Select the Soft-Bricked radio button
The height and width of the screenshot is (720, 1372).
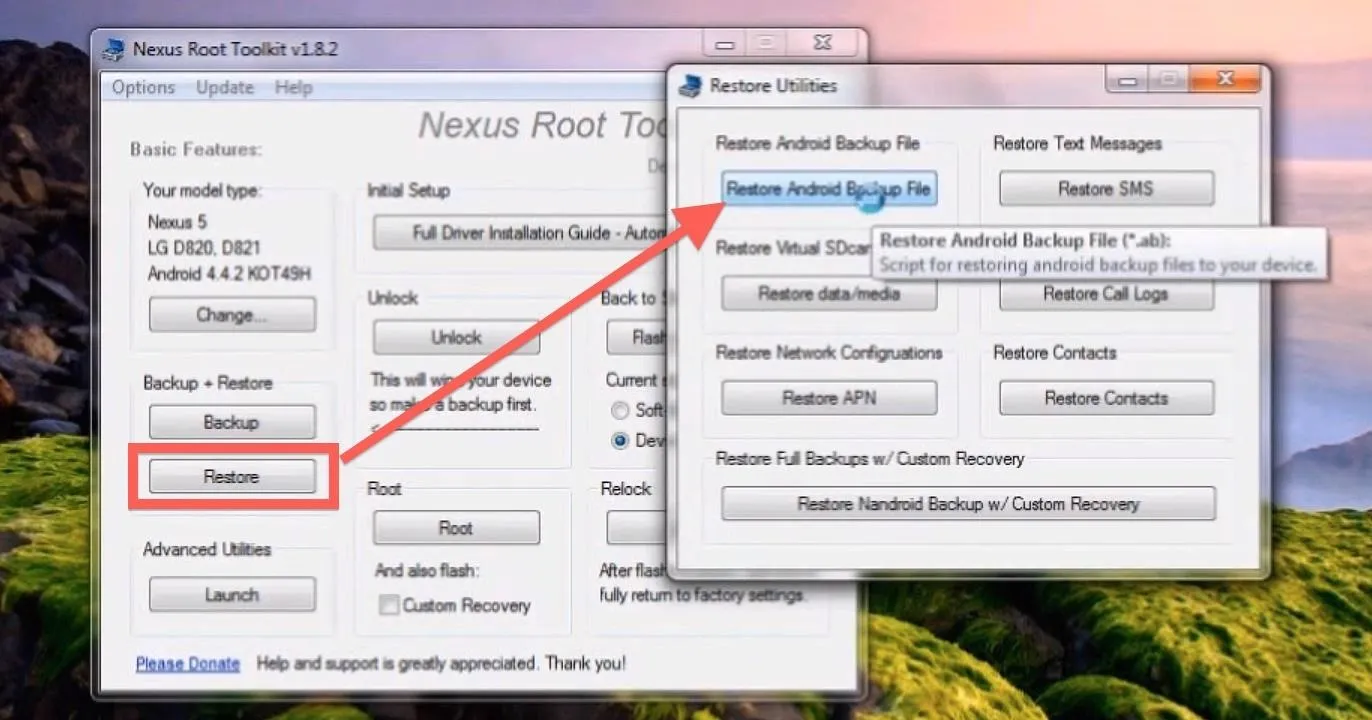coord(620,410)
